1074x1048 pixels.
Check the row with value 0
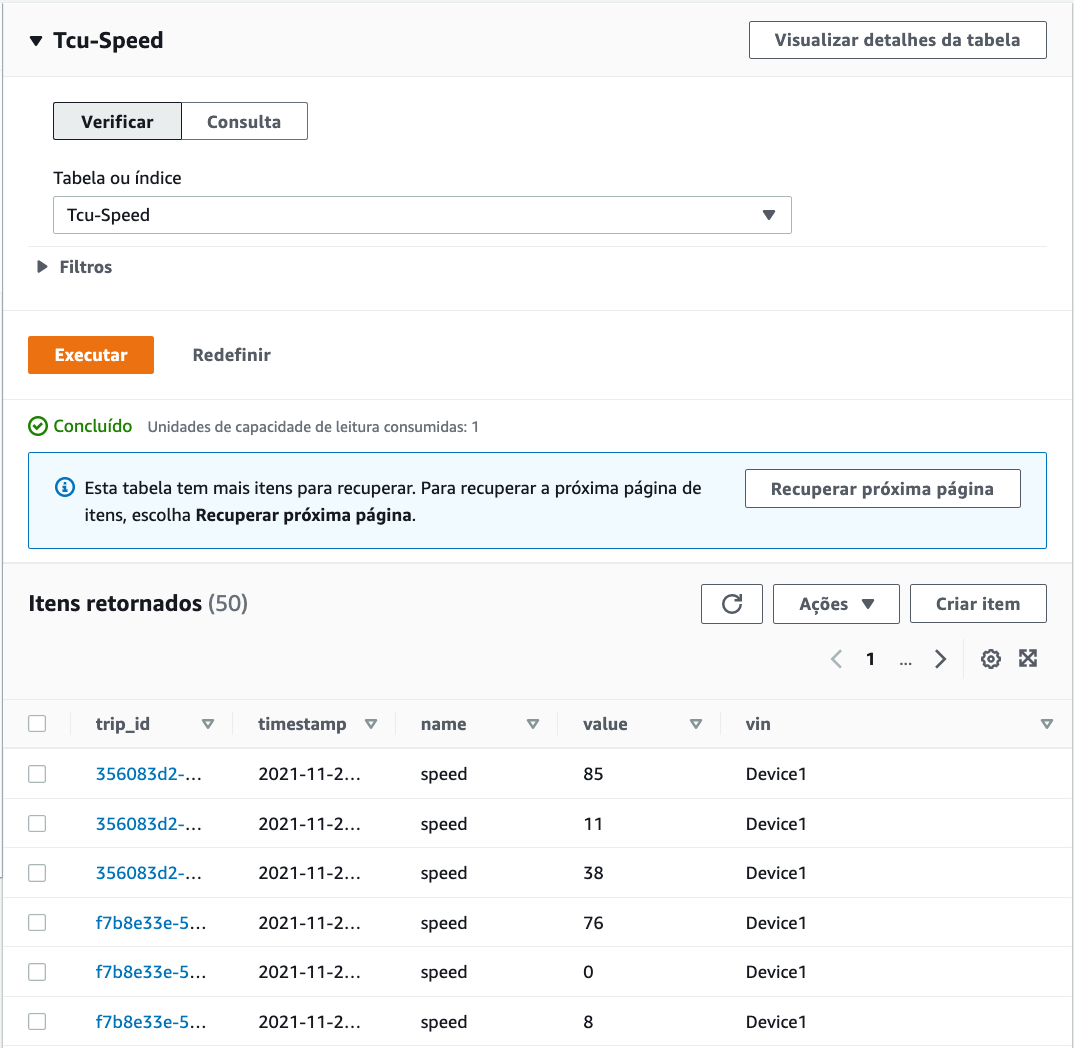[x=37, y=972]
